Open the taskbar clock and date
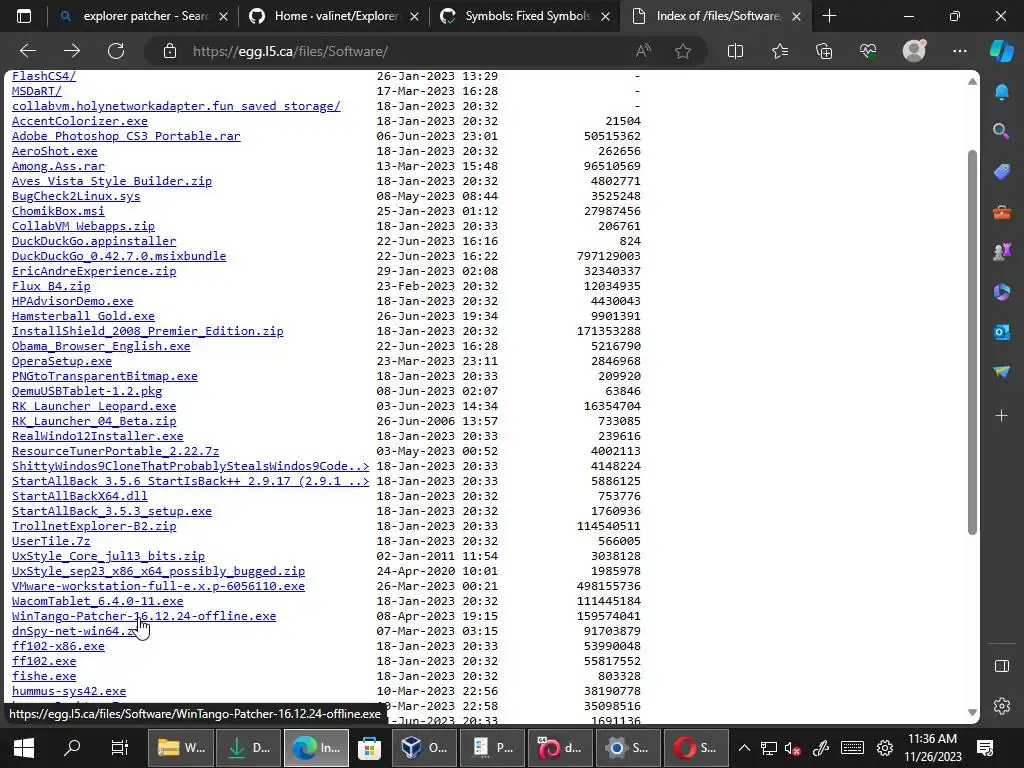The image size is (1024, 768). 933,748
